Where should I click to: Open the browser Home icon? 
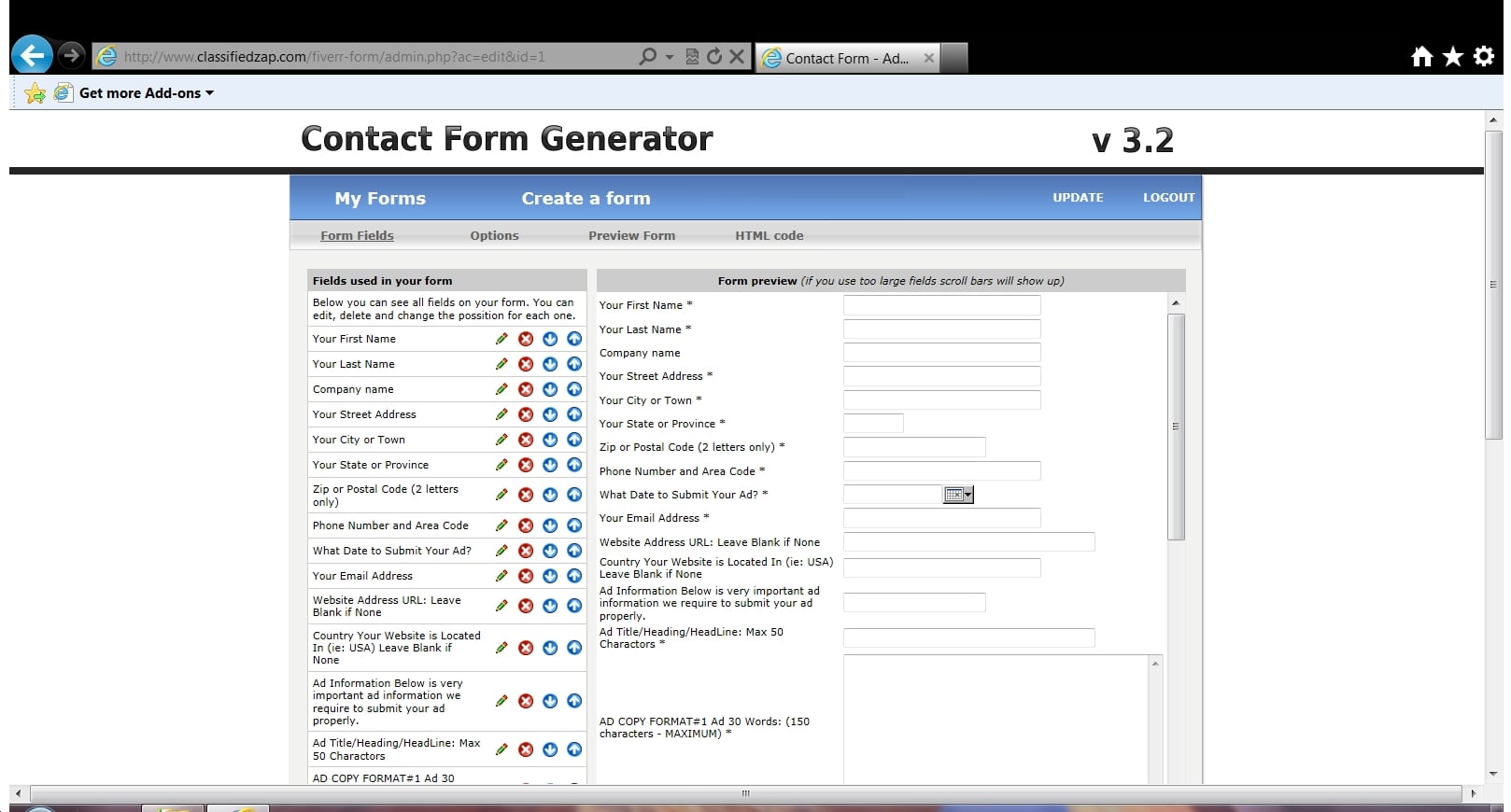[x=1421, y=57]
